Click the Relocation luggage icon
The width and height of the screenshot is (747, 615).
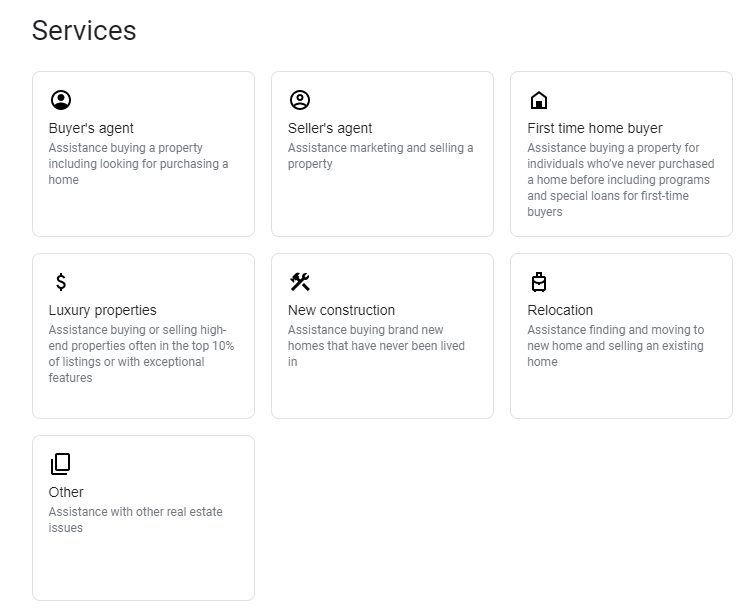(539, 282)
